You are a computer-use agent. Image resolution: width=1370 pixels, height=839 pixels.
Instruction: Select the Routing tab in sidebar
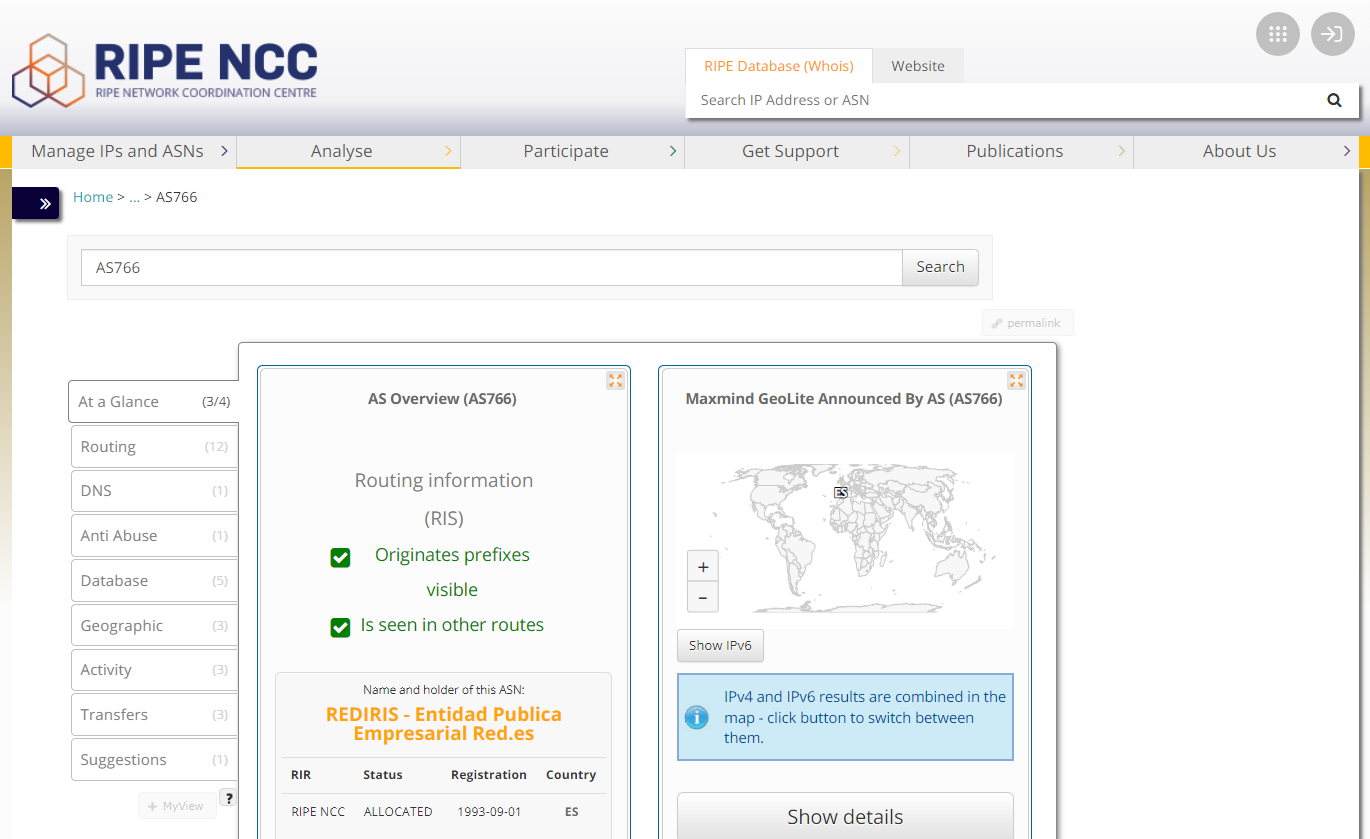tap(153, 447)
